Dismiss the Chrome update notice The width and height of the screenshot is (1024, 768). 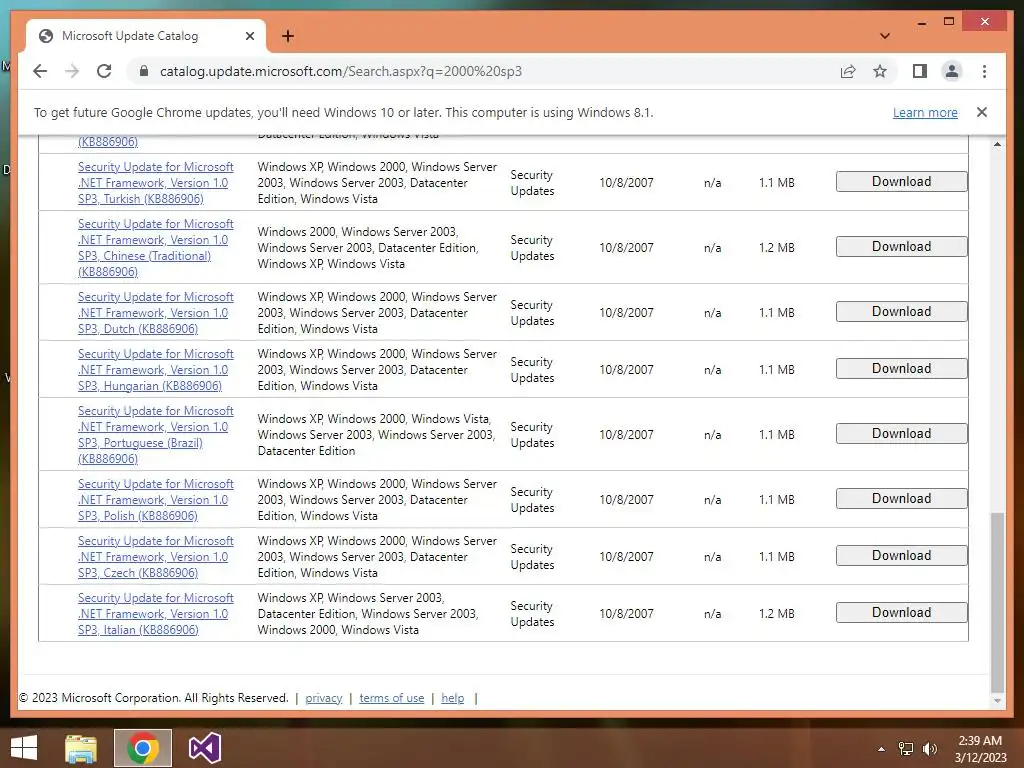point(982,112)
